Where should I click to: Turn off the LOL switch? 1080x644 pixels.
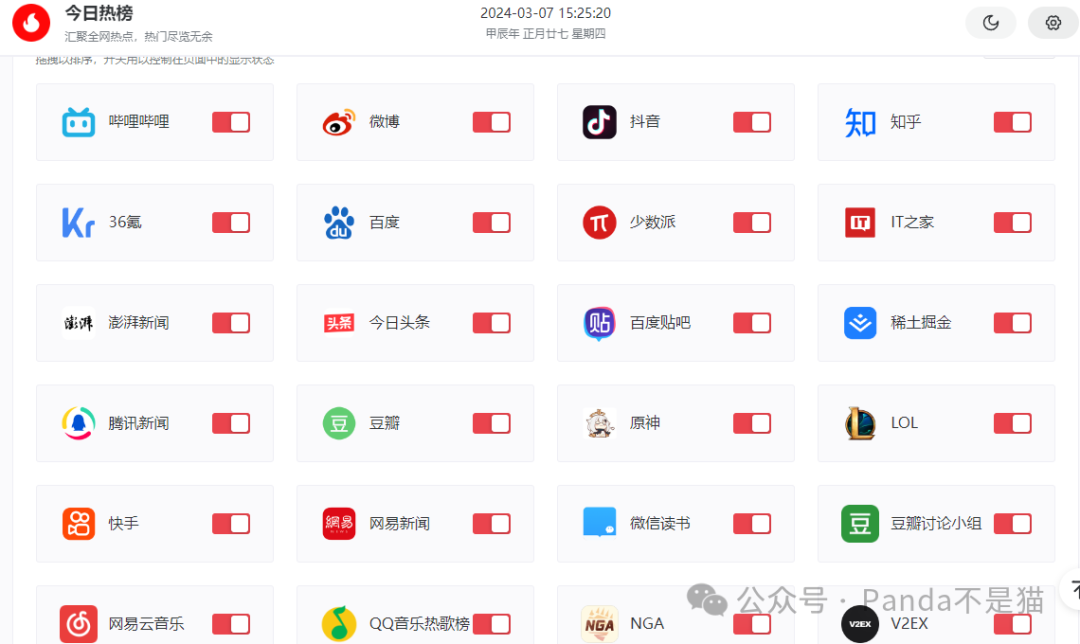coord(1012,424)
